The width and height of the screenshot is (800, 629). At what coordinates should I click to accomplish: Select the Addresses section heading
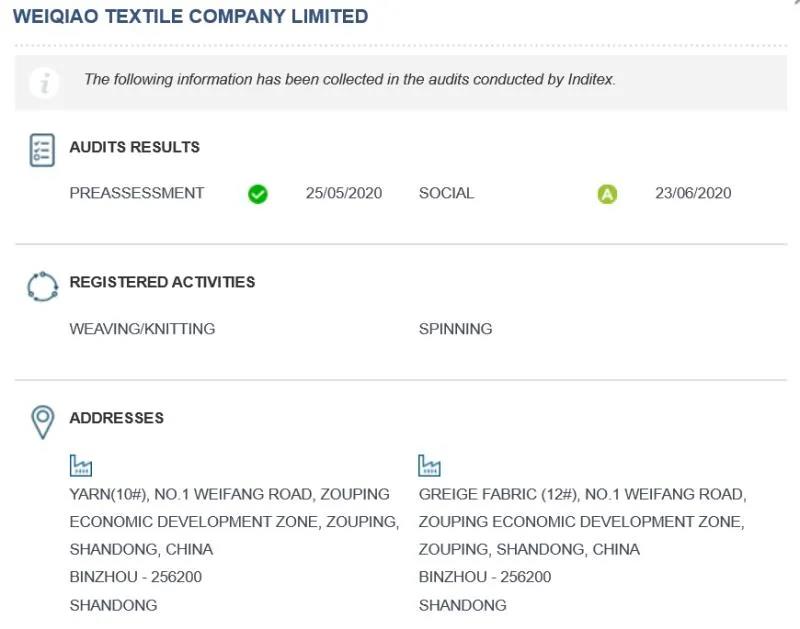(x=116, y=418)
